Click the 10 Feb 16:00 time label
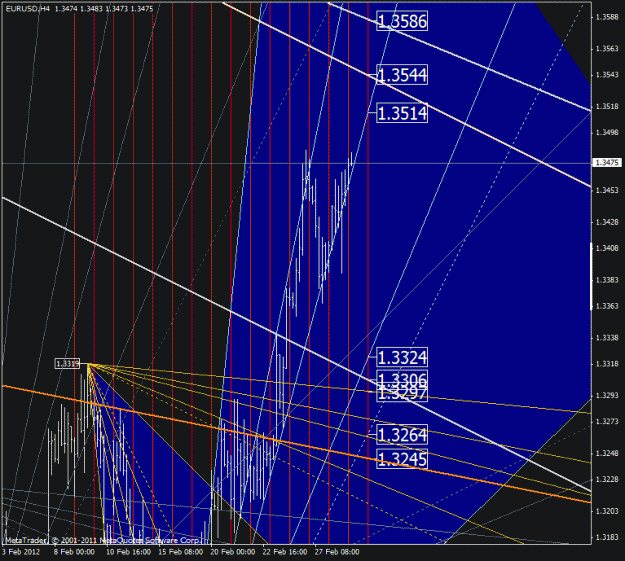Screen dimensions: 625x561 (x=128, y=552)
